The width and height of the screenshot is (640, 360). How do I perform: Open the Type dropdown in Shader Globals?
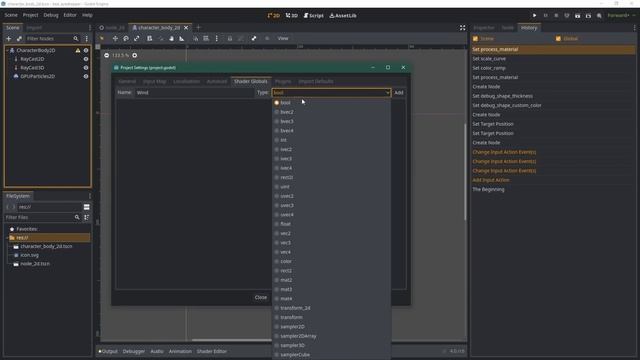331,93
